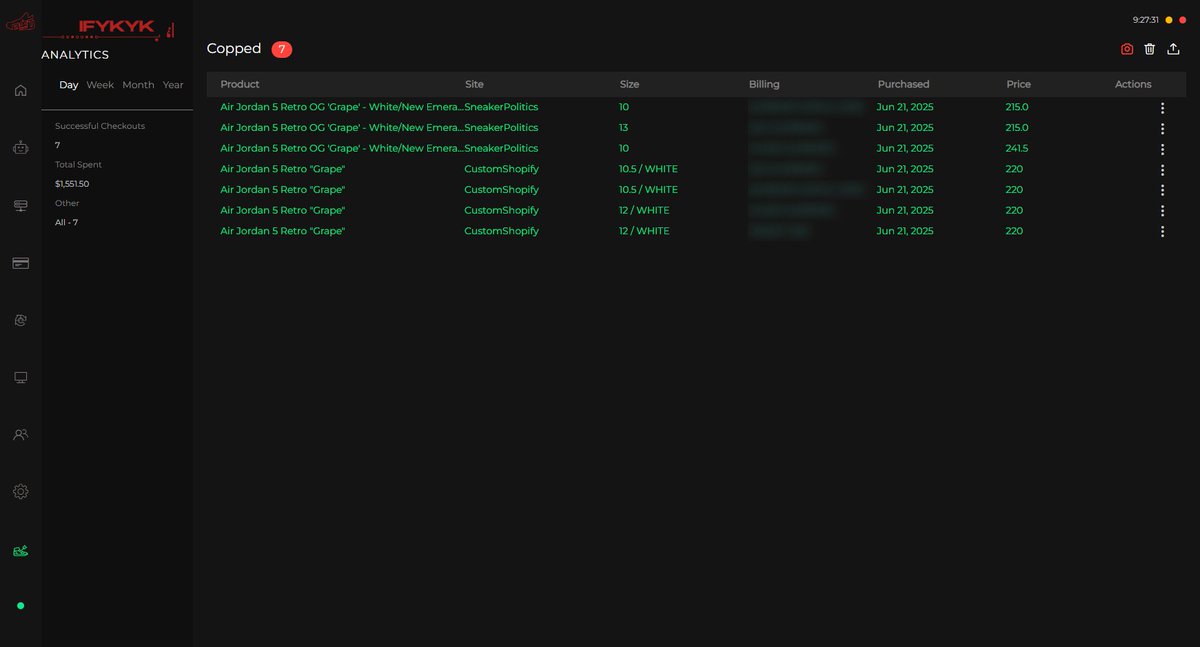Image resolution: width=1200 pixels, height=647 pixels.
Task: Switch to the Week tab
Action: (x=100, y=85)
